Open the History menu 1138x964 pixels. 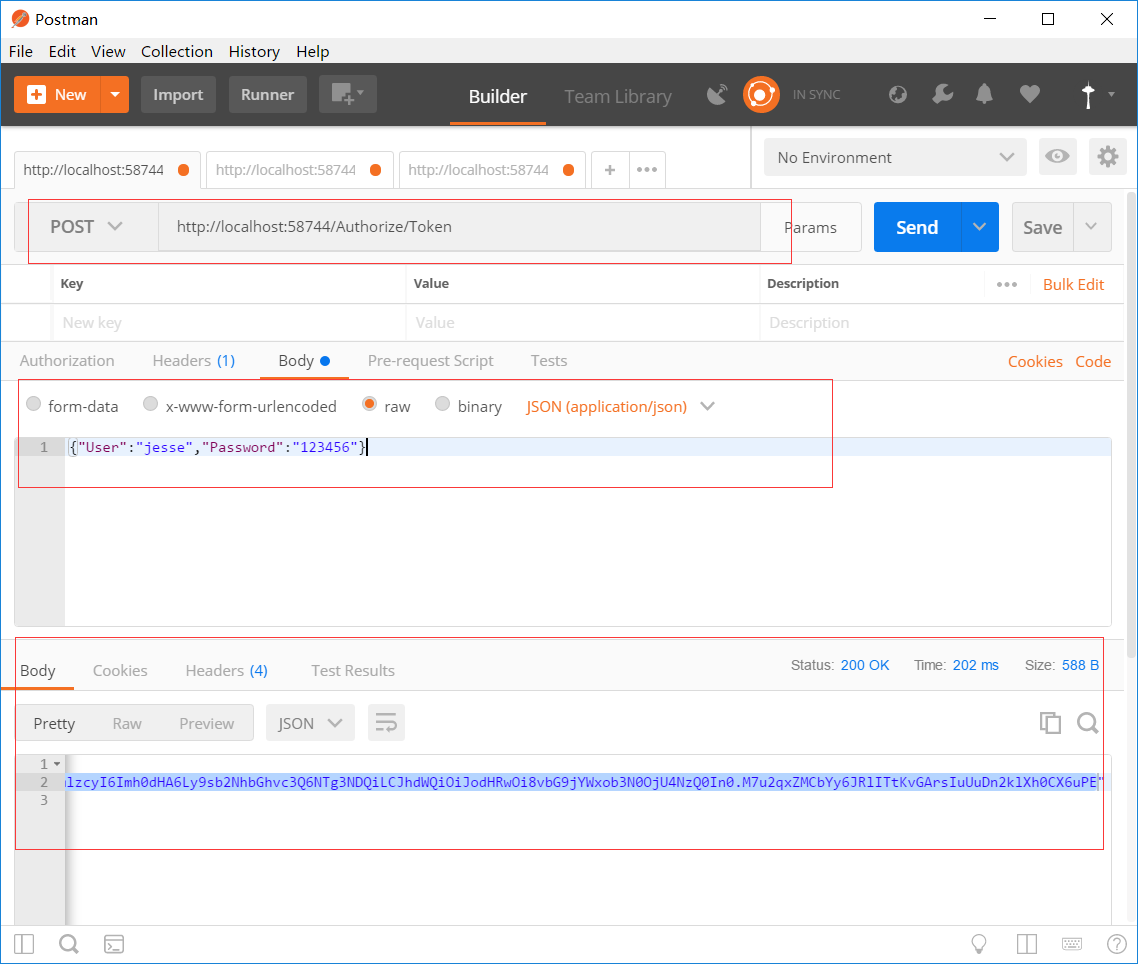[x=254, y=52]
